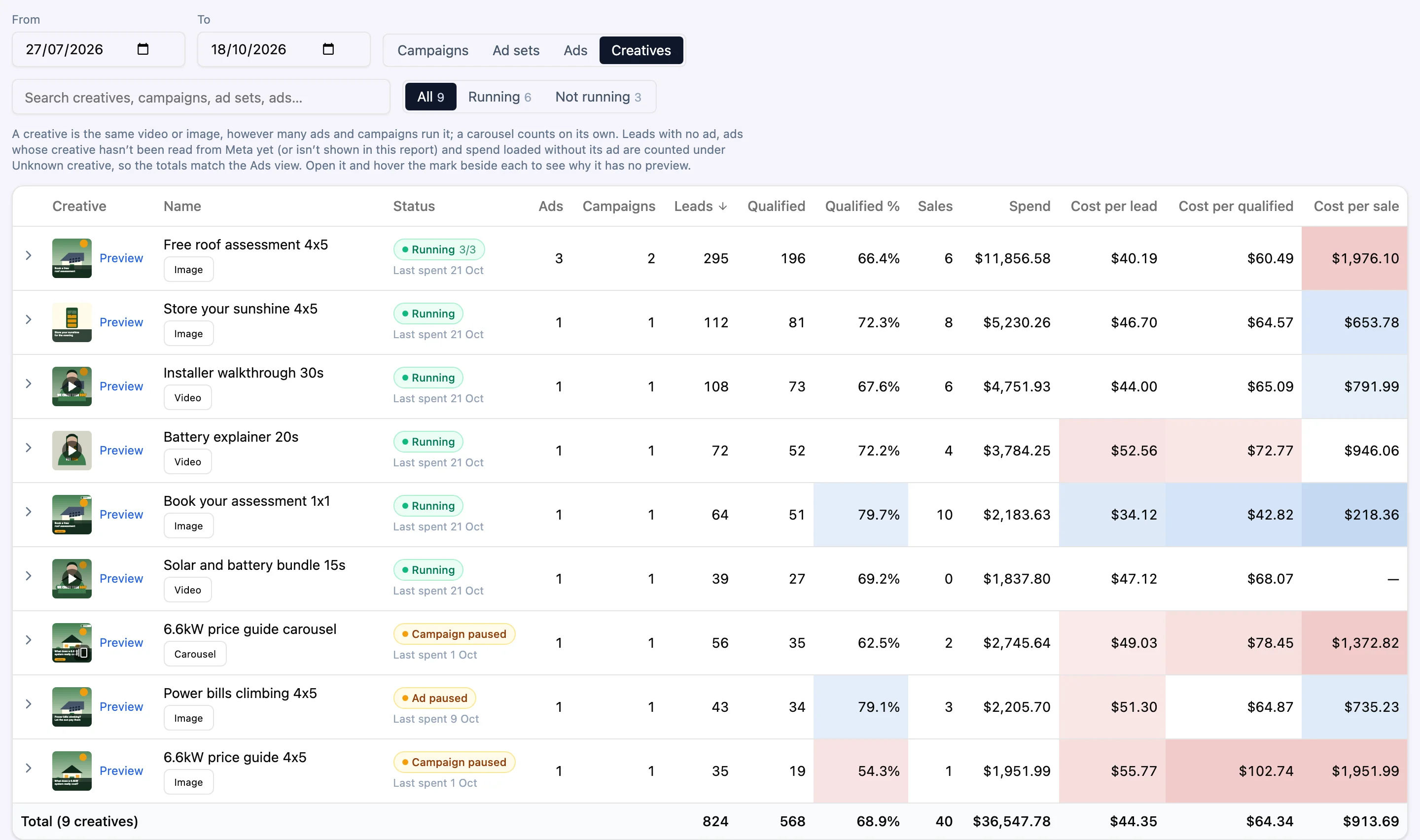Expand the 6.6kW price guide carousel row
Image resolution: width=1420 pixels, height=840 pixels.
coord(28,640)
